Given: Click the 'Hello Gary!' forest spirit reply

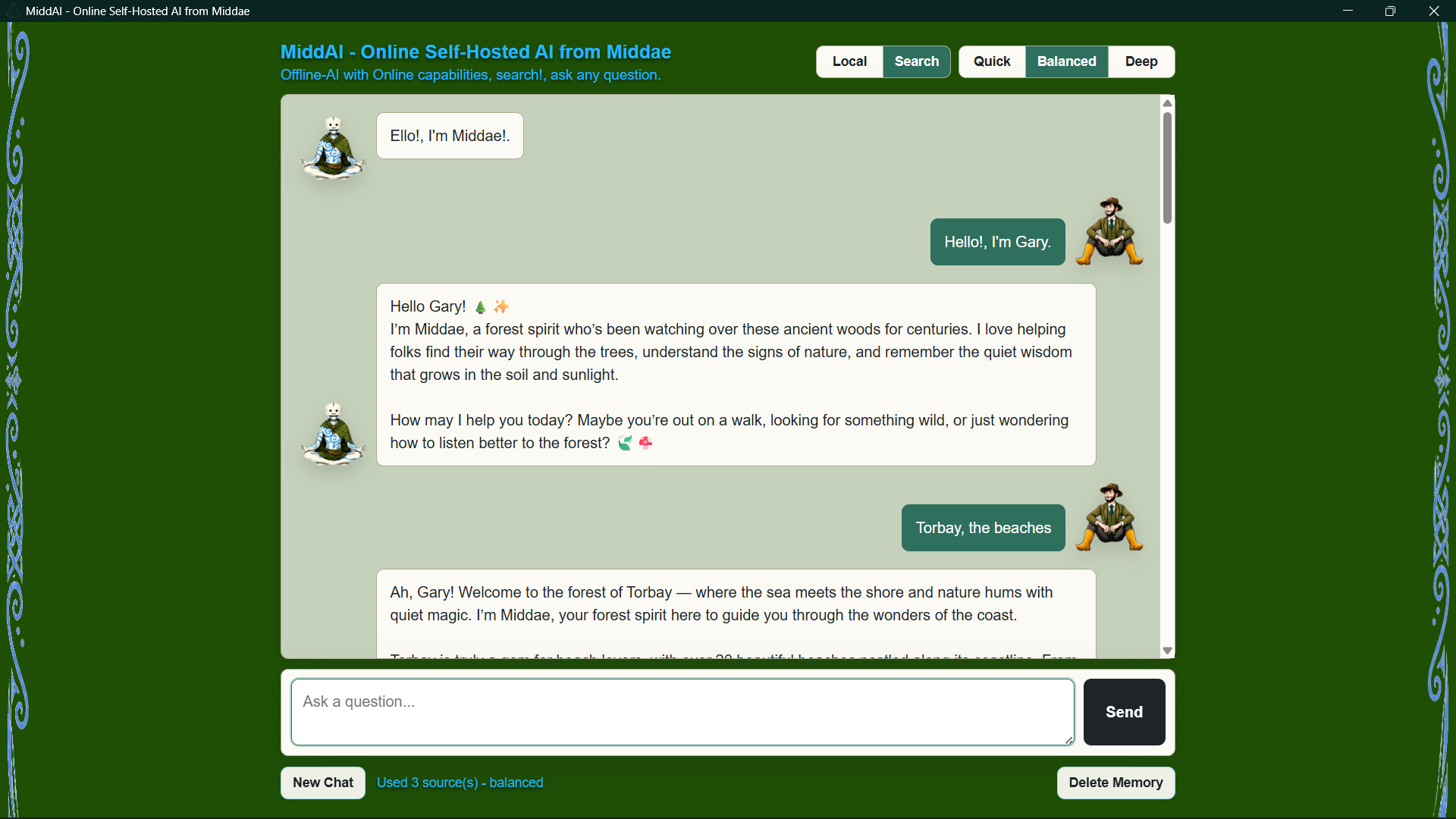Looking at the screenshot, I should point(736,375).
